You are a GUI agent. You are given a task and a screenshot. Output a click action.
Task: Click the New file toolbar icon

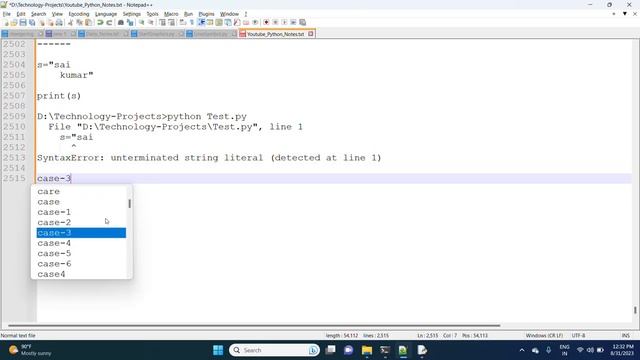pyautogui.click(x=6, y=22)
